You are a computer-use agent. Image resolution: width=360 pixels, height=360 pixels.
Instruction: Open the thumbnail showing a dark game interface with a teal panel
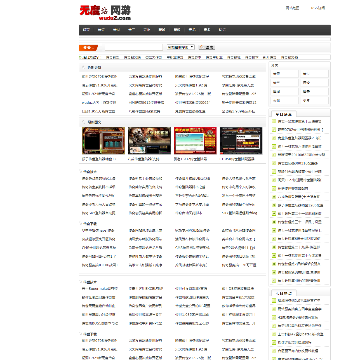point(103,140)
